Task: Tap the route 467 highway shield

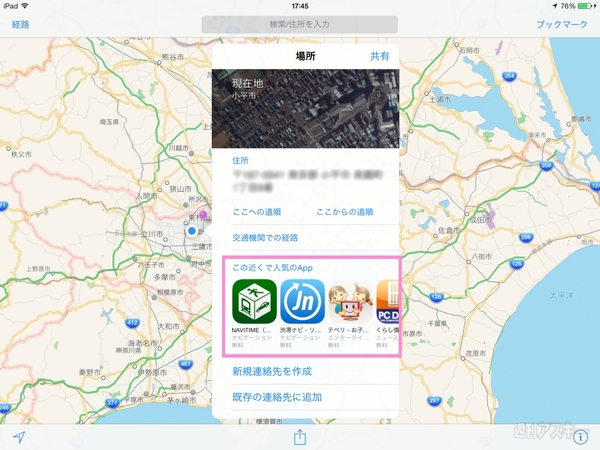Action: coord(185,364)
